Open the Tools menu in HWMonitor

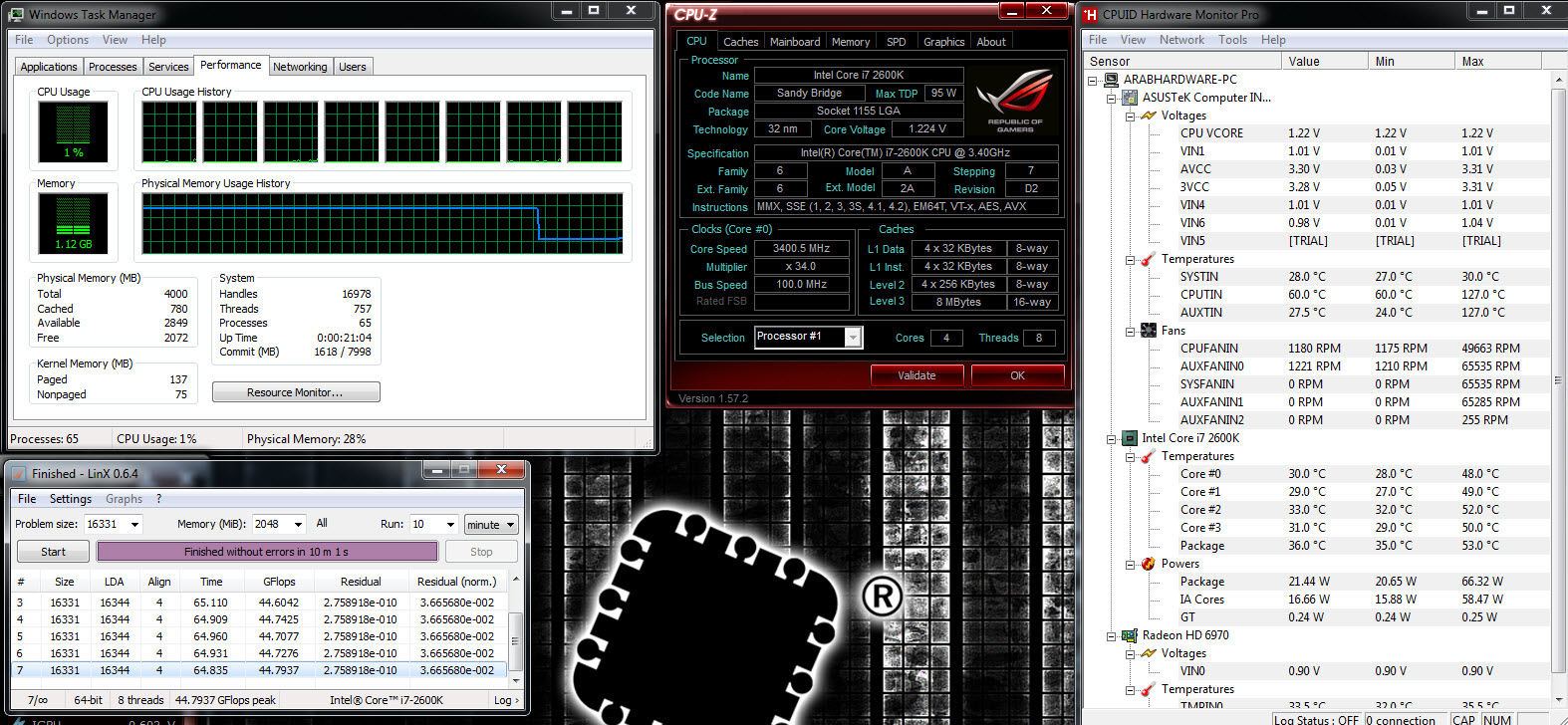click(1232, 40)
